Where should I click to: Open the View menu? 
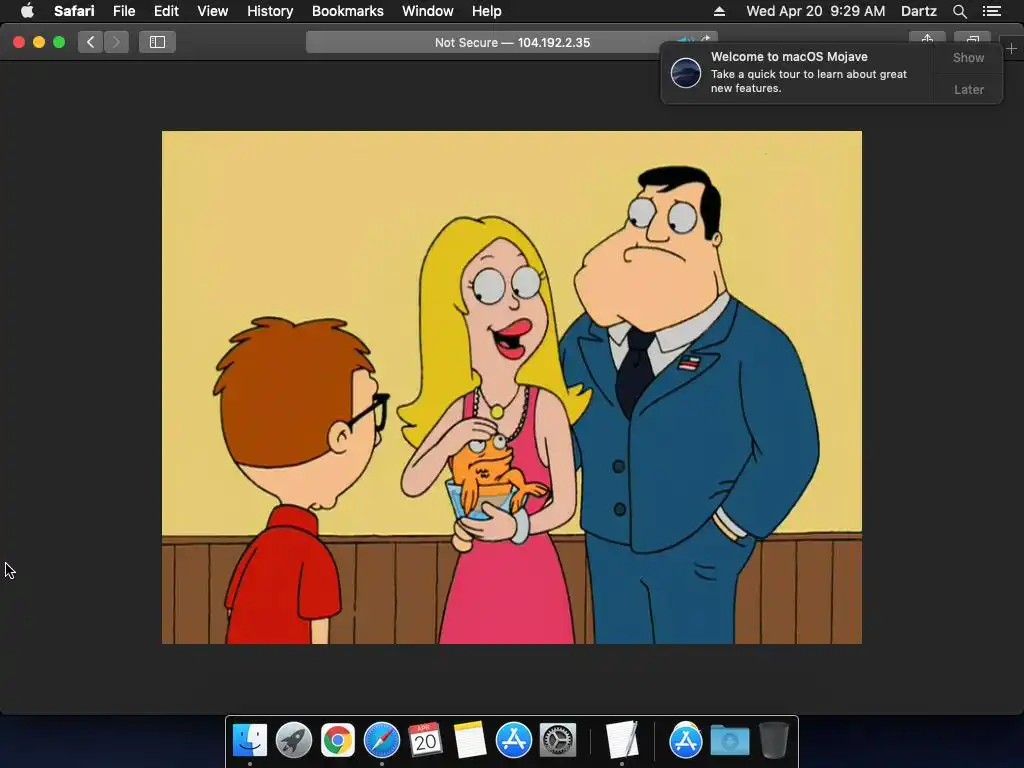tap(212, 11)
